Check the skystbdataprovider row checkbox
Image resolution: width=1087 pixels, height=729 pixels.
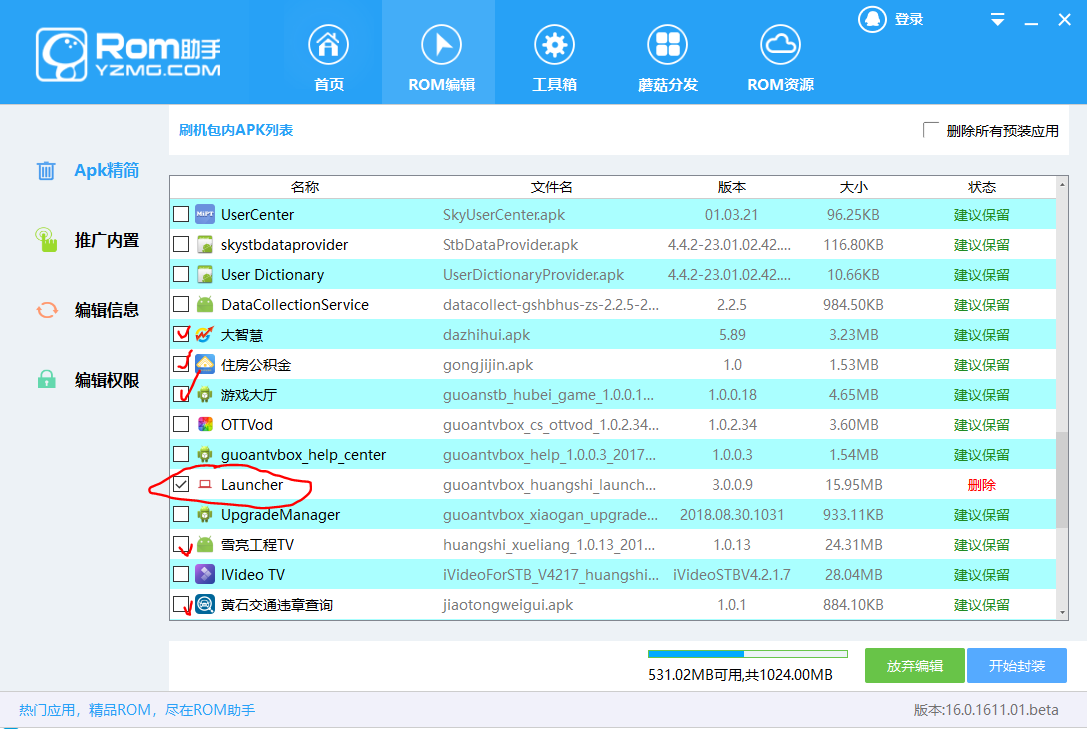181,245
